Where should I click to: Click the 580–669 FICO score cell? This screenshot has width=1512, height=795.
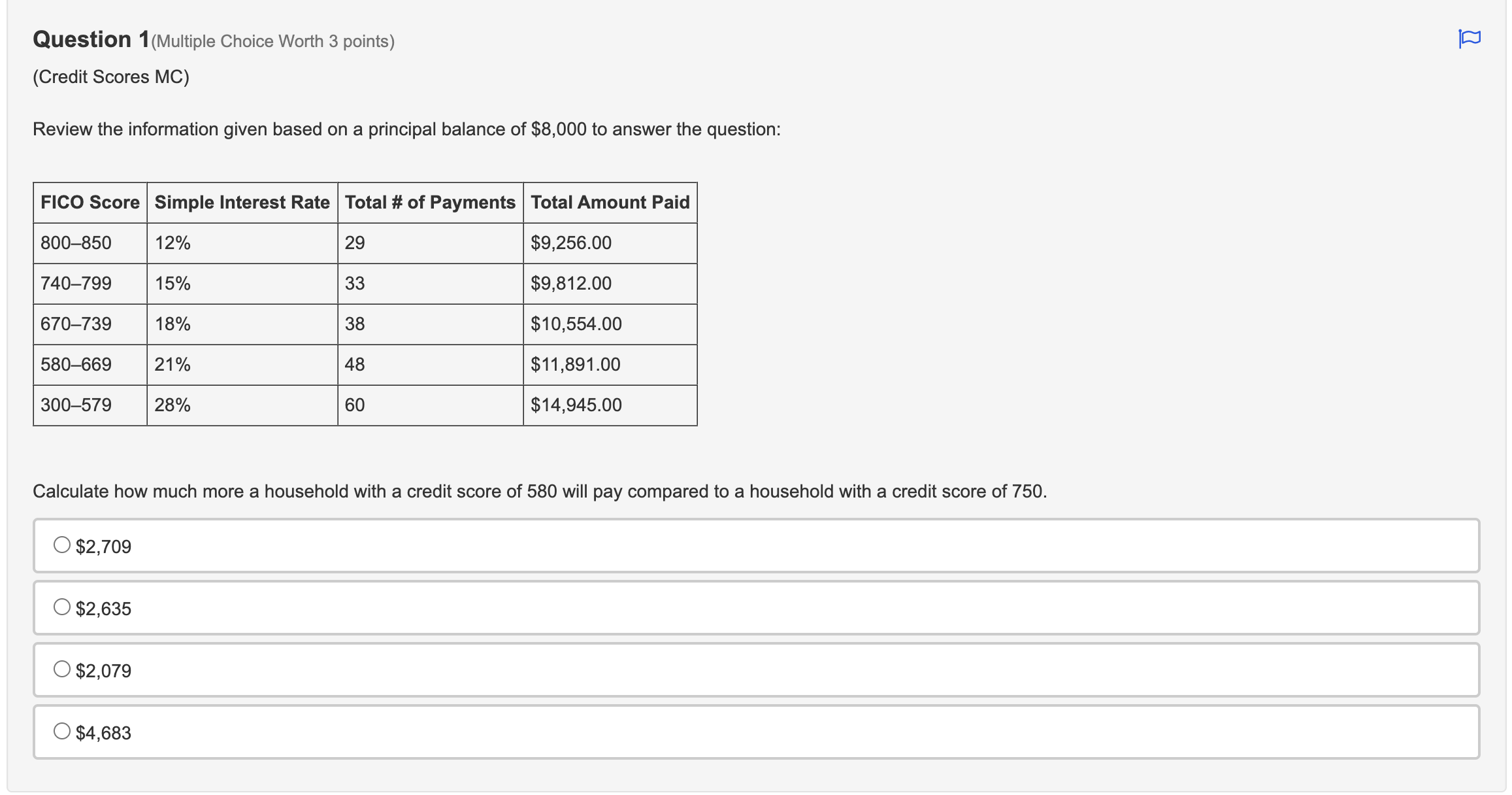coord(90,365)
